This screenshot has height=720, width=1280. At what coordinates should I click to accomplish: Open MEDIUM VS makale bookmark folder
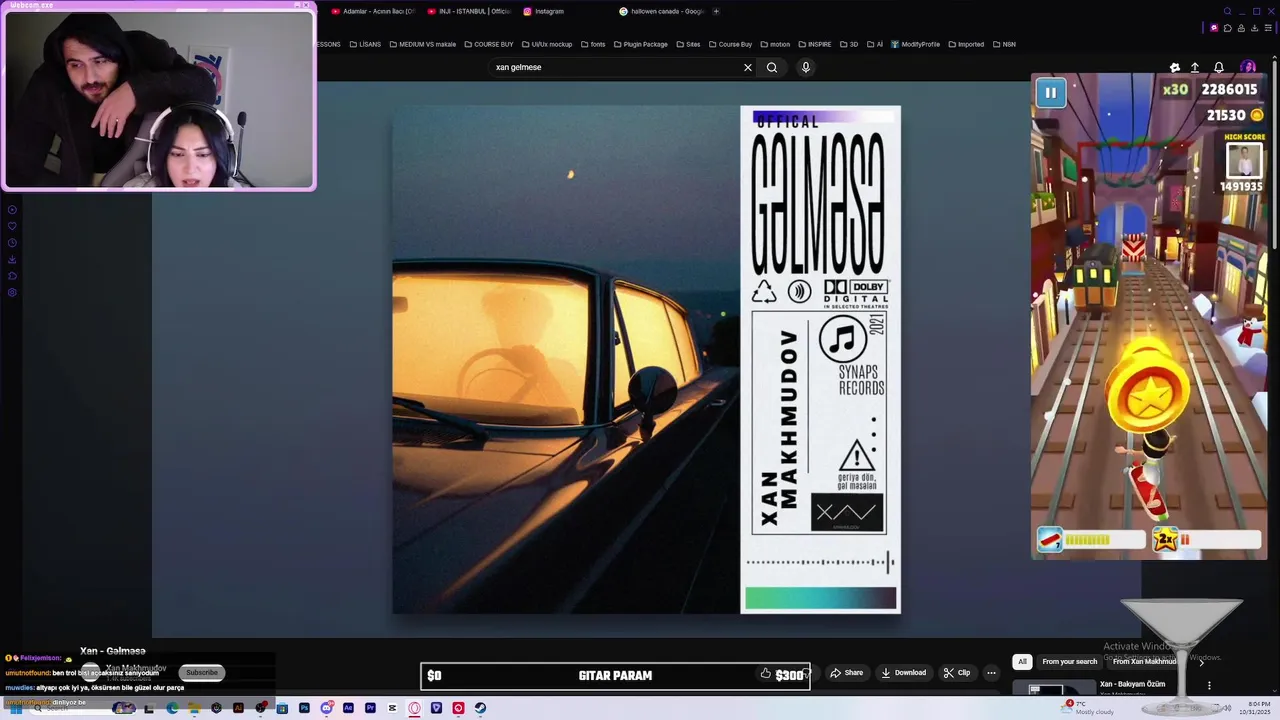(422, 44)
